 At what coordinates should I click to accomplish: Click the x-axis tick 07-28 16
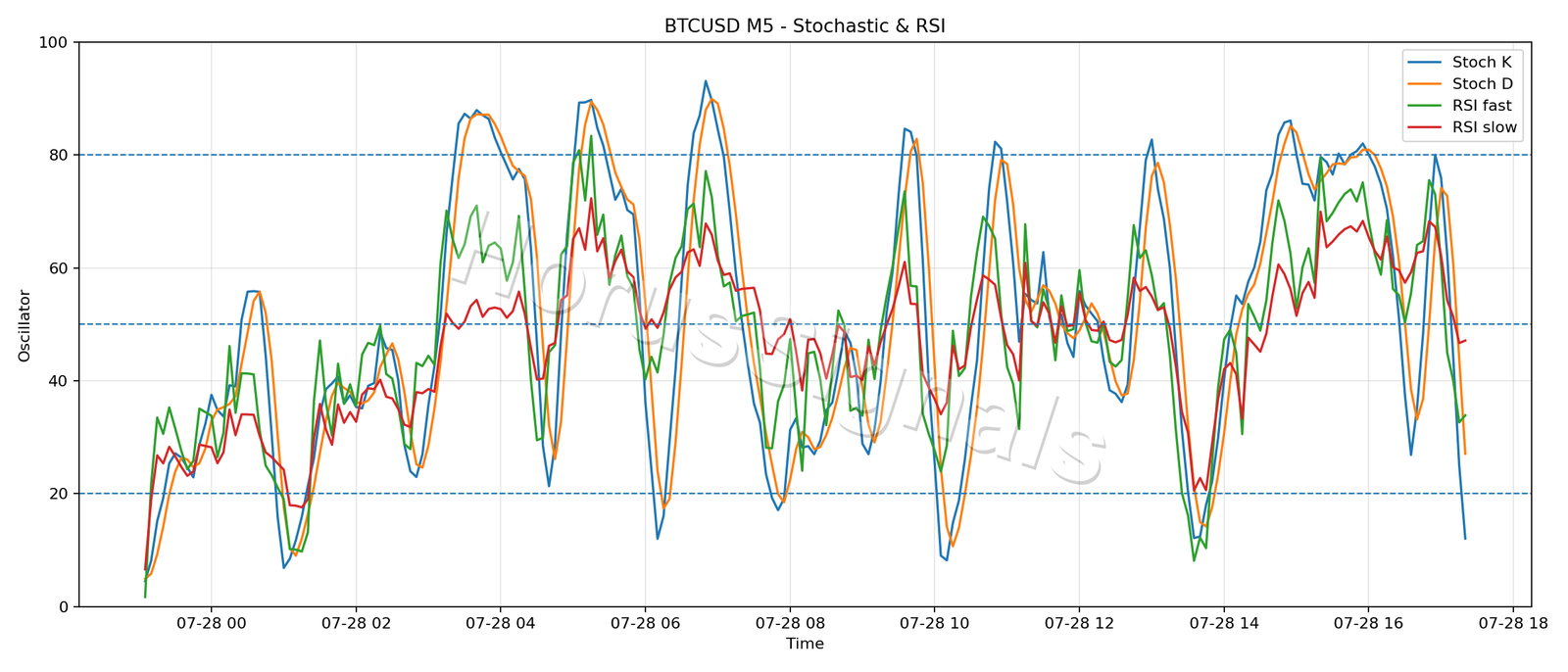(x=1368, y=623)
